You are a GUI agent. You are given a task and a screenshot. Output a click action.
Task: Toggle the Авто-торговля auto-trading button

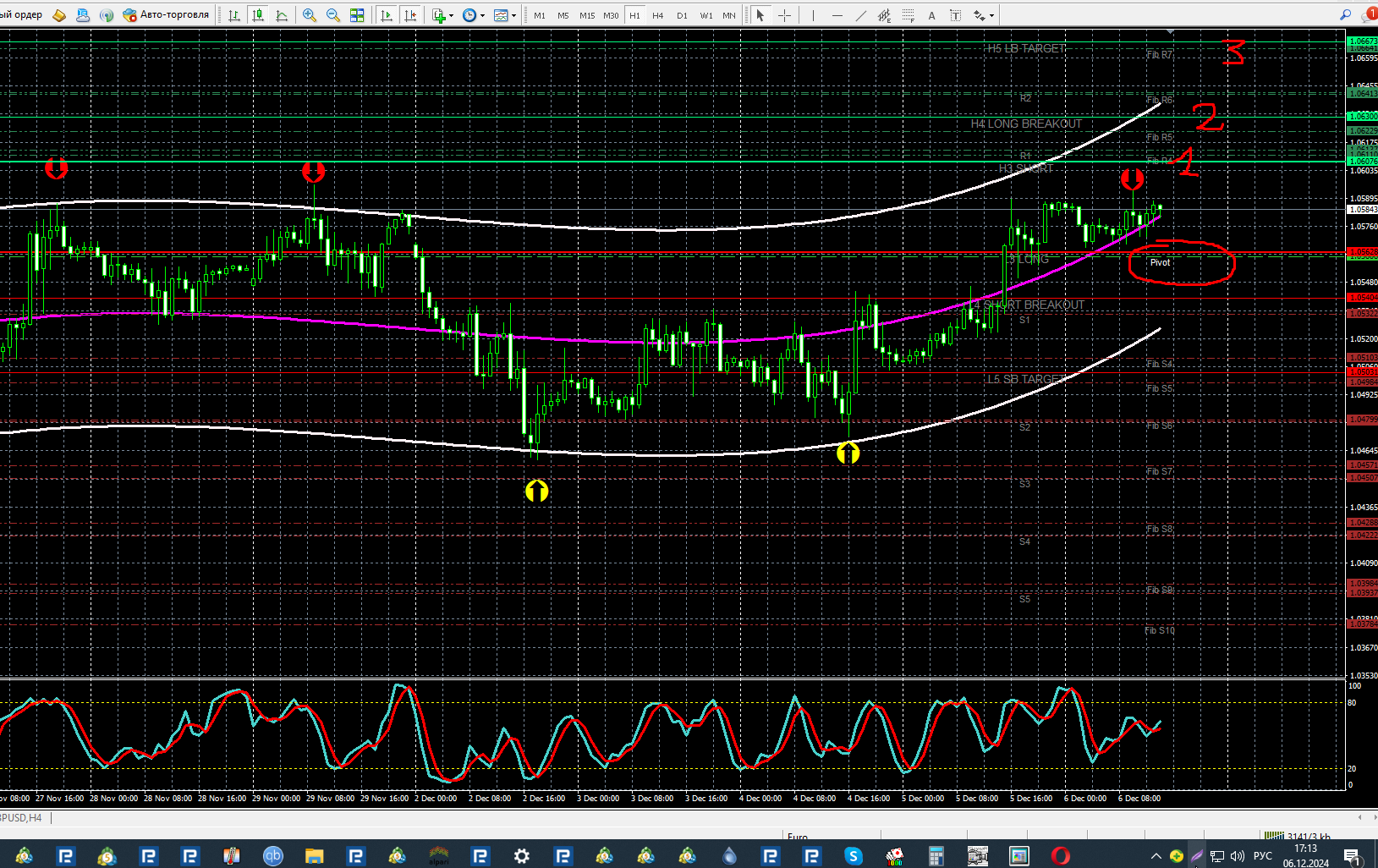point(166,15)
